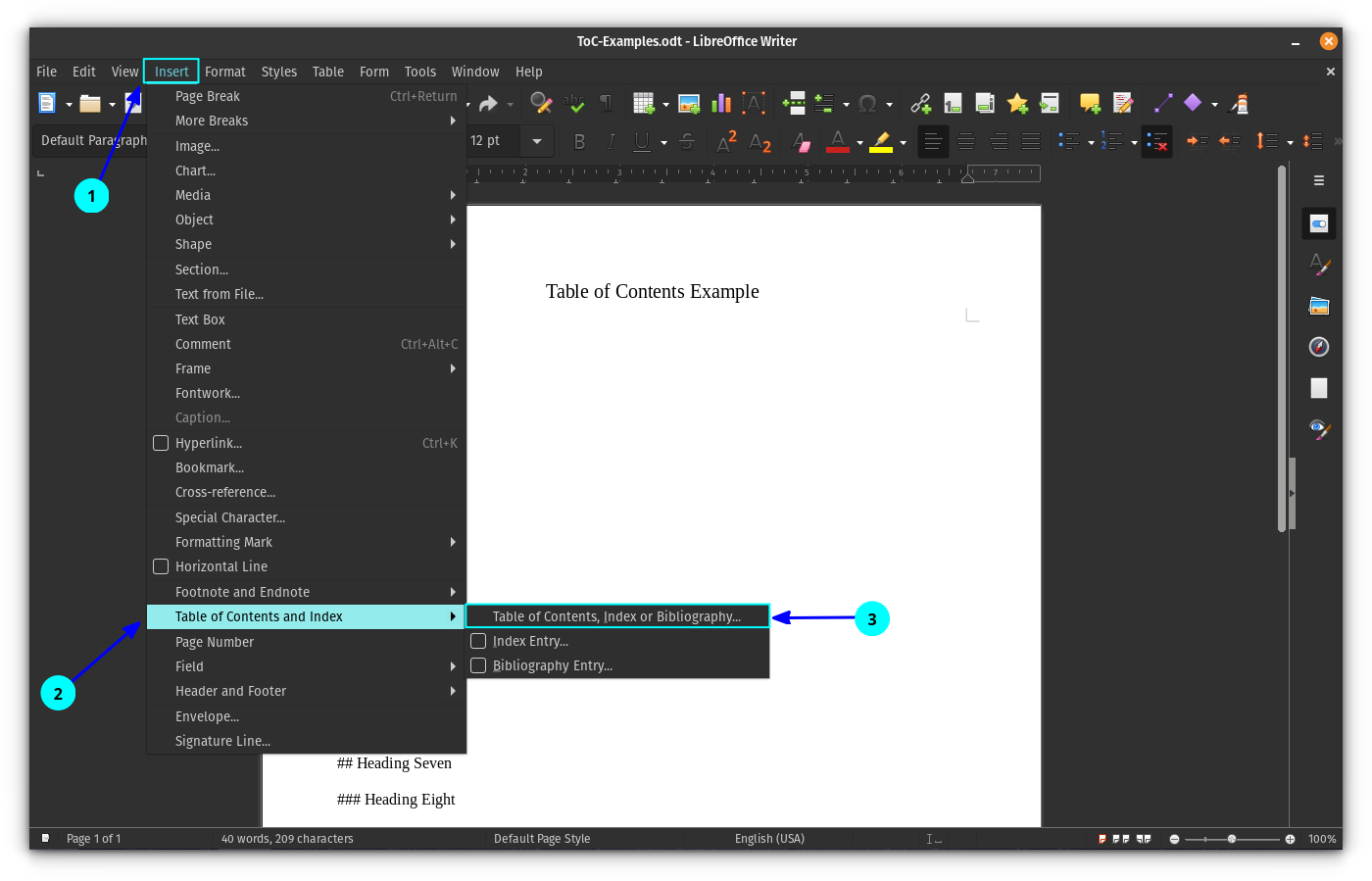Insert a comment from the toolbar
This screenshot has height=881, width=1372.
click(x=1089, y=103)
